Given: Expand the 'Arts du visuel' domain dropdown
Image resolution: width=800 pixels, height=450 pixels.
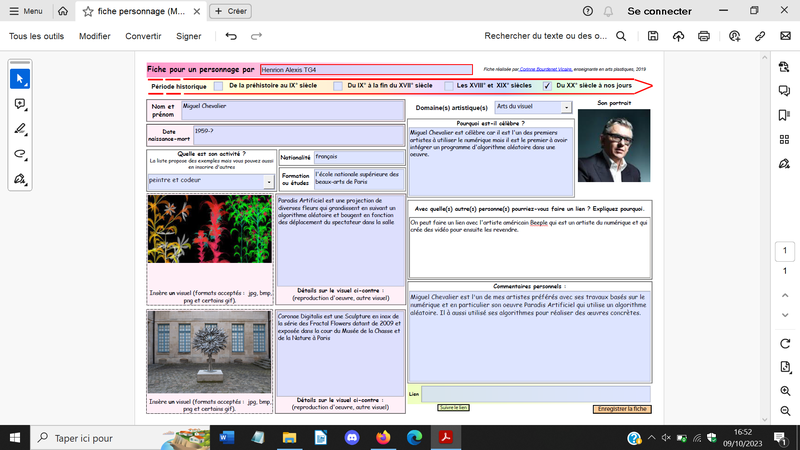Looking at the screenshot, I should (566, 106).
